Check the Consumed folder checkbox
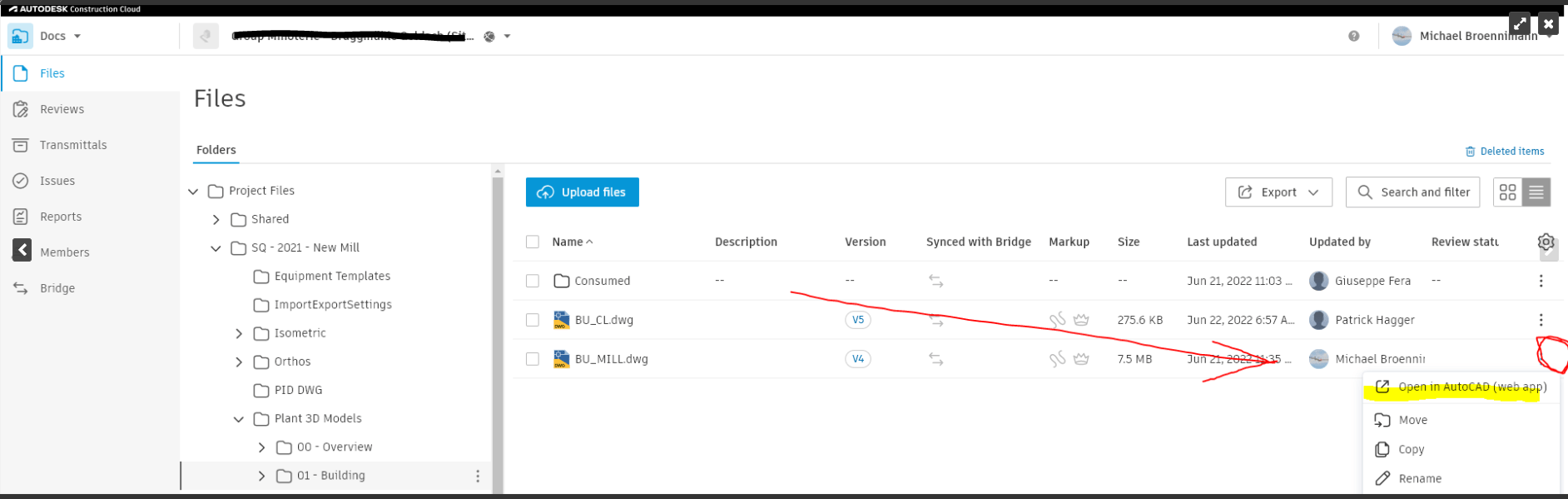Screen dimensions: 1568x499 click(x=533, y=281)
